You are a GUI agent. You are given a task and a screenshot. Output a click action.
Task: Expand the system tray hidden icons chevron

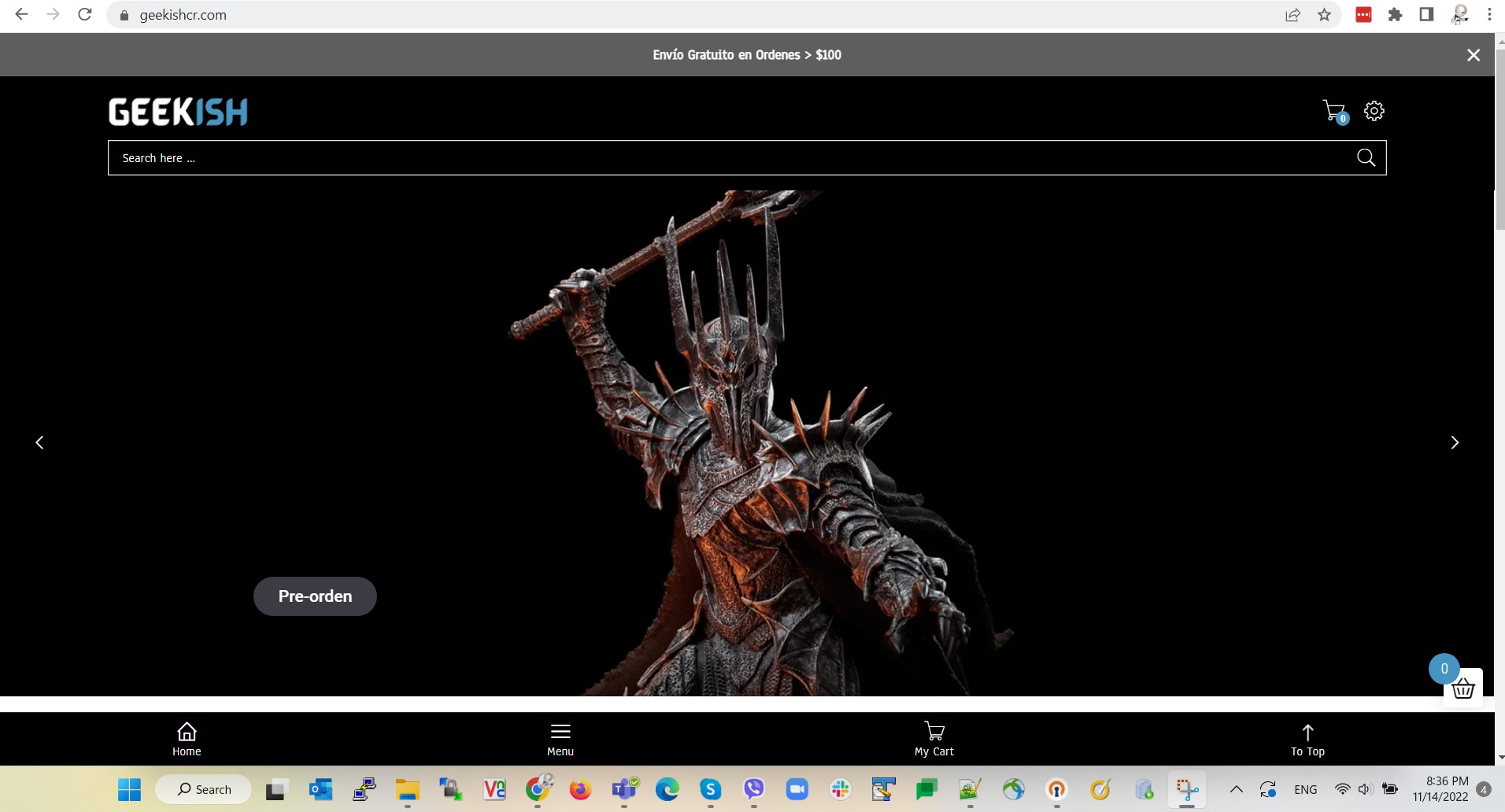[x=1237, y=789]
